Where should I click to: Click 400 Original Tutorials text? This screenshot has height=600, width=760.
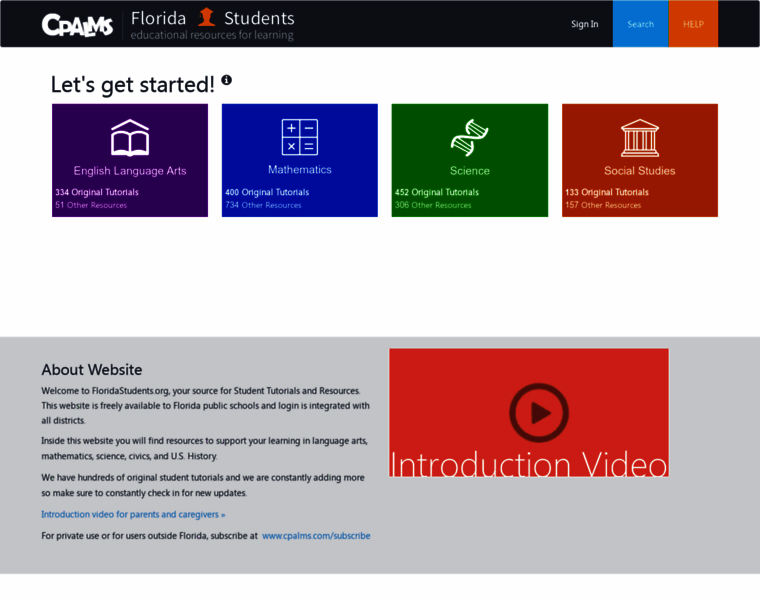(x=267, y=192)
